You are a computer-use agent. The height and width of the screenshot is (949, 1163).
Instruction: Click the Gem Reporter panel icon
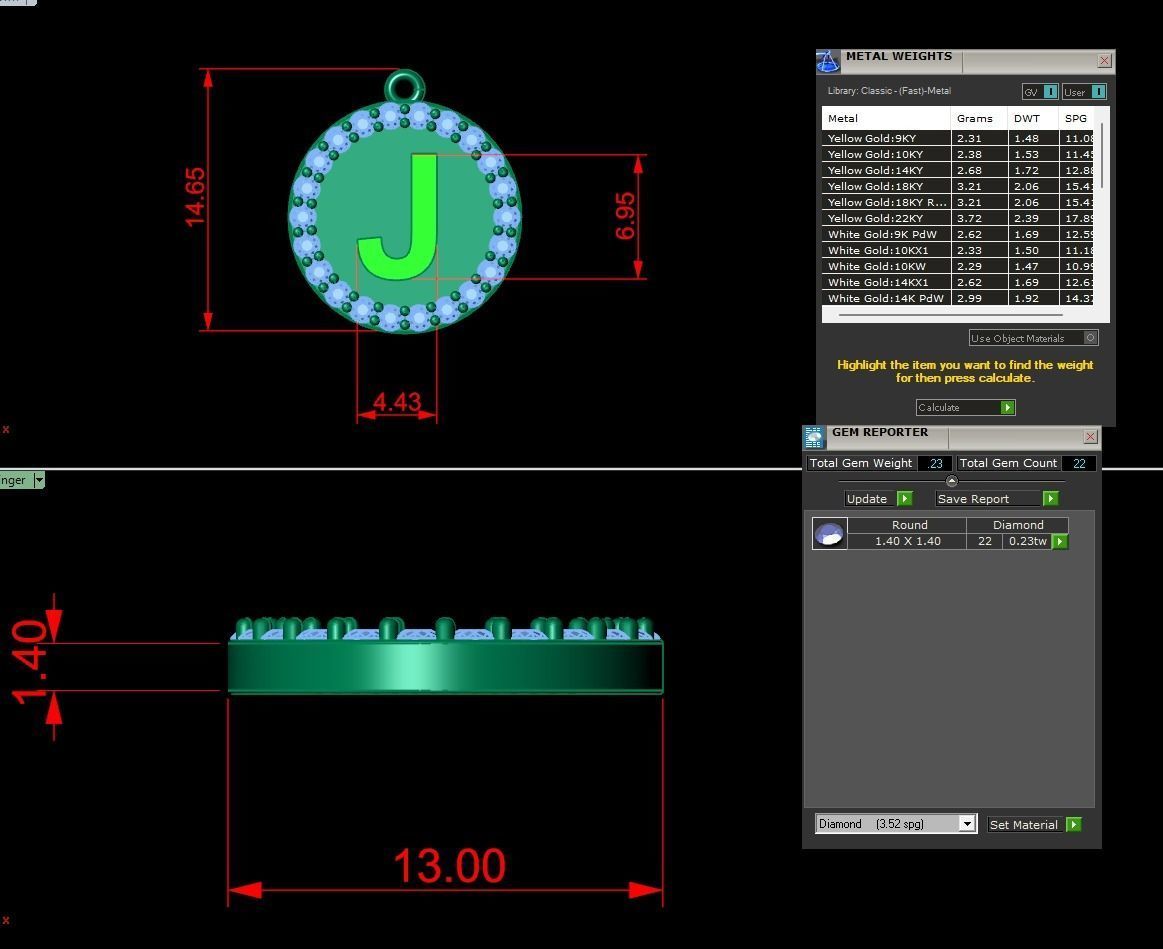click(814, 437)
